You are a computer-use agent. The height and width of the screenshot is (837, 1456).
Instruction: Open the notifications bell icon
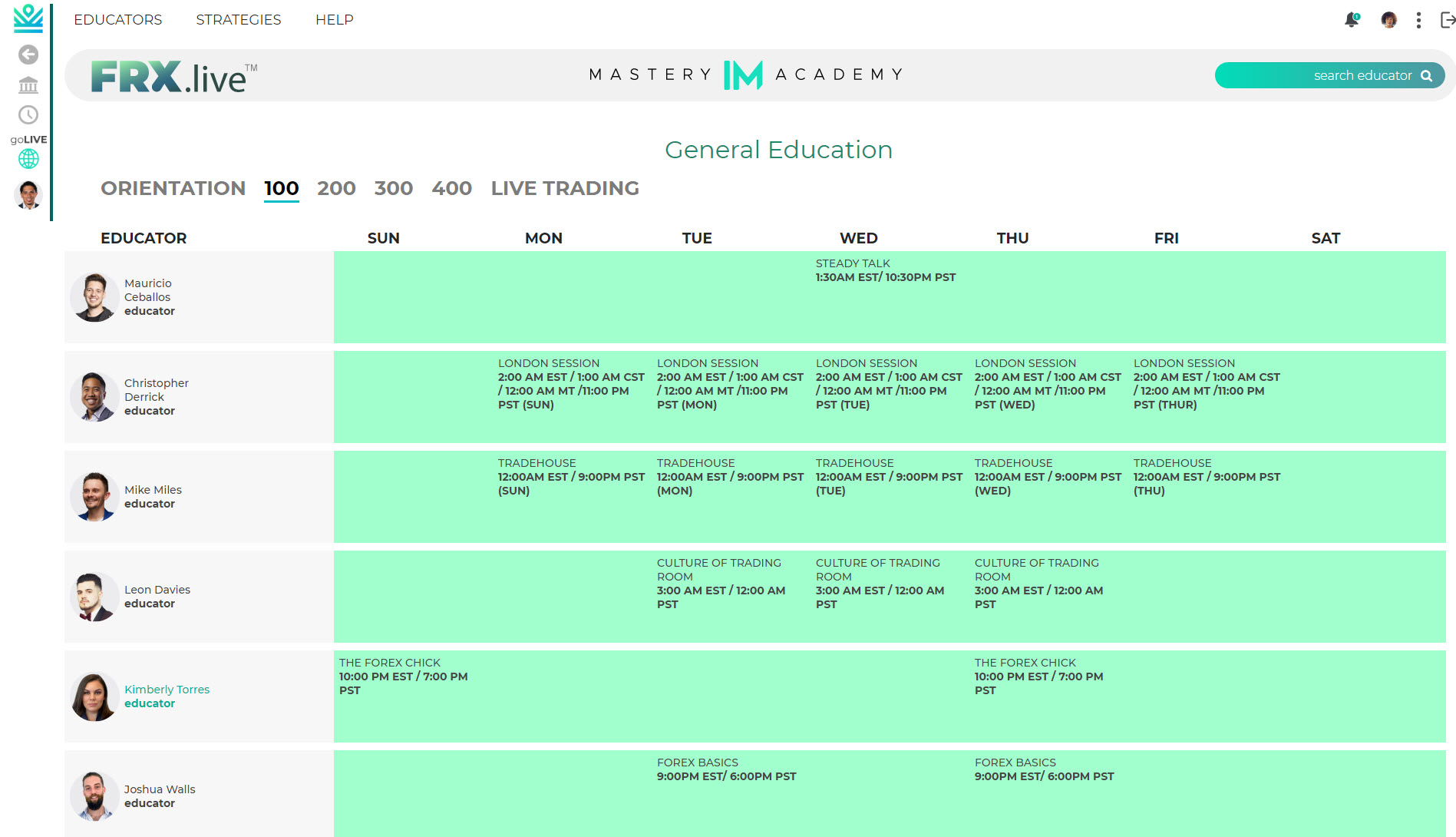click(1352, 20)
